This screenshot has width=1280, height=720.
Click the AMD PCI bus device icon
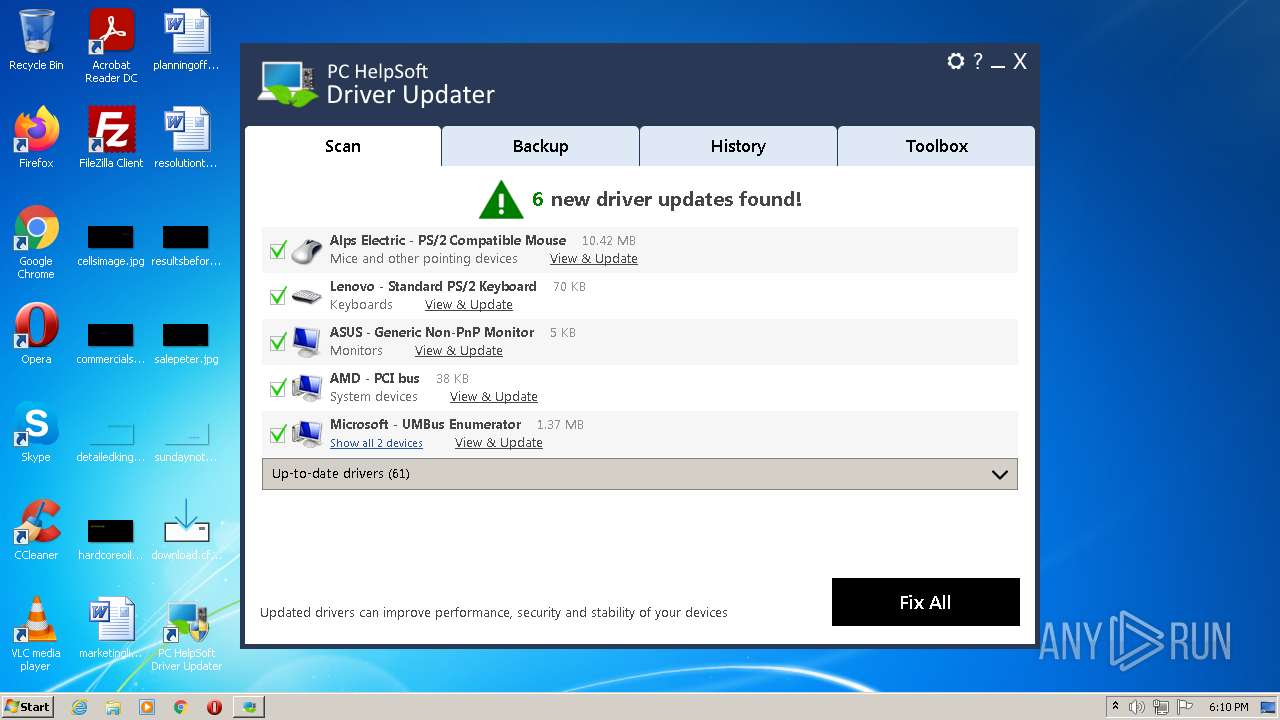coord(307,387)
